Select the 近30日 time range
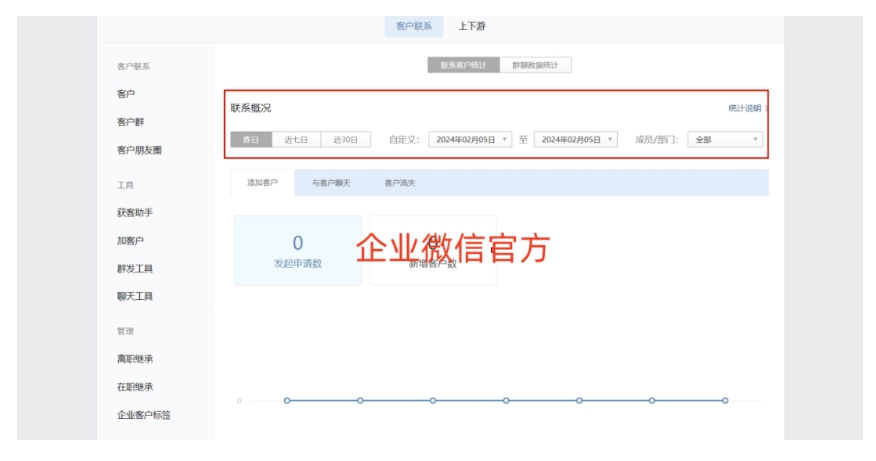Screen dimensions: 876x461 346,140
